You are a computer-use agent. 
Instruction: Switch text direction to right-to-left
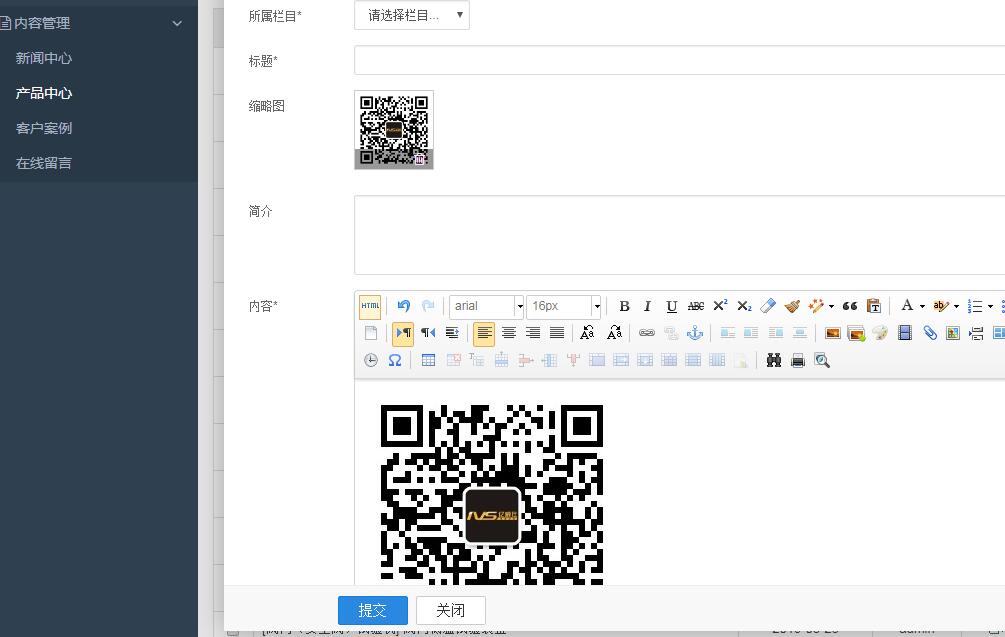[x=428, y=333]
